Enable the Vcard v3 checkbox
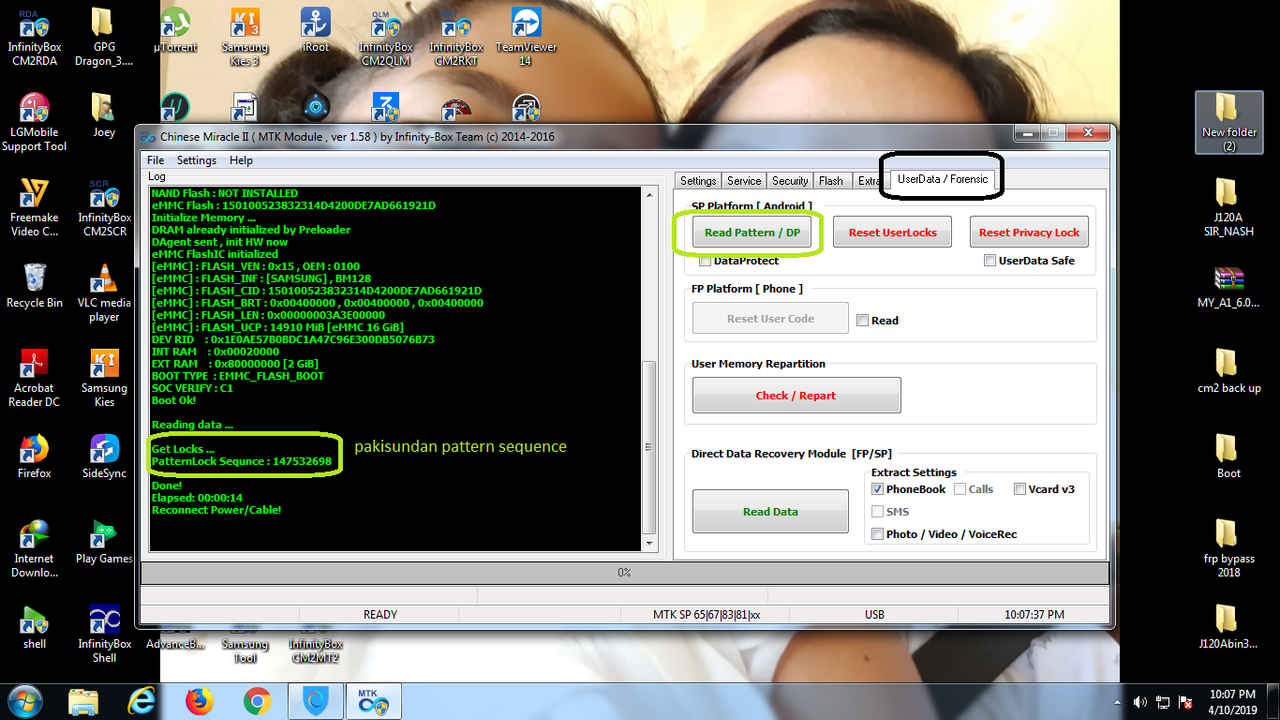1280x720 pixels. click(x=1020, y=490)
